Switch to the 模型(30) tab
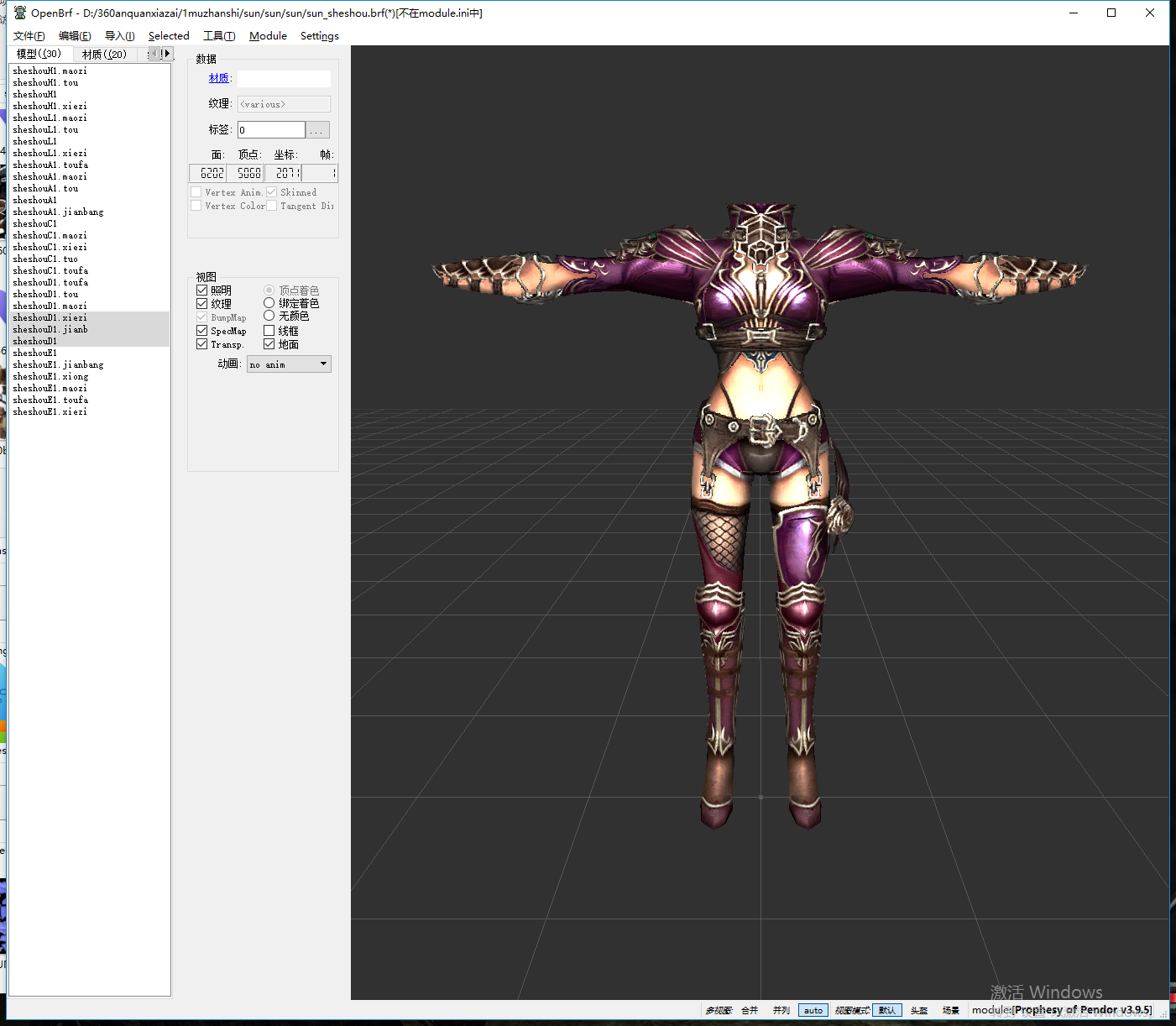The image size is (1176, 1026). pos(39,54)
